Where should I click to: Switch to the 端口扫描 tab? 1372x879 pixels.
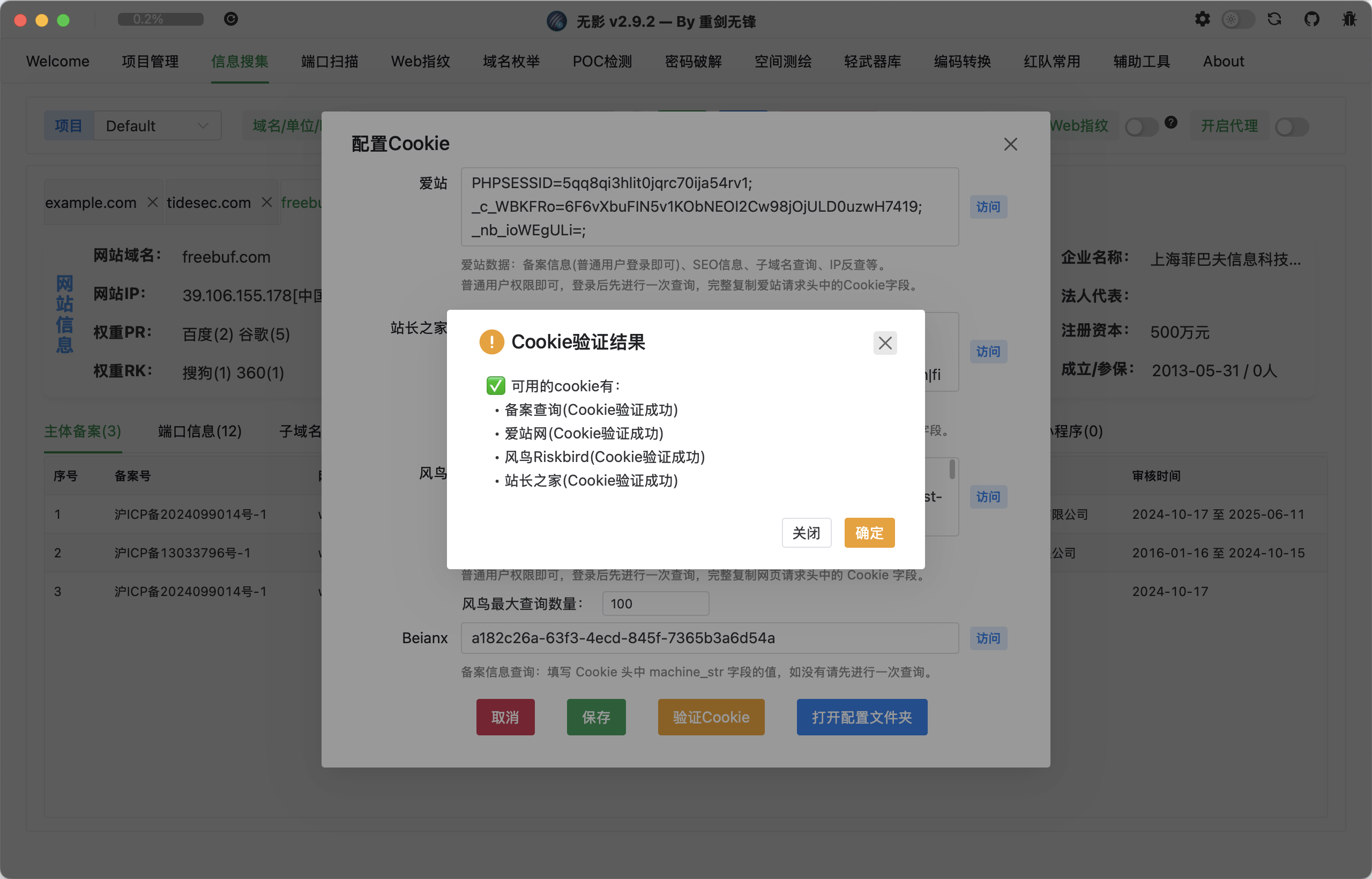(329, 61)
